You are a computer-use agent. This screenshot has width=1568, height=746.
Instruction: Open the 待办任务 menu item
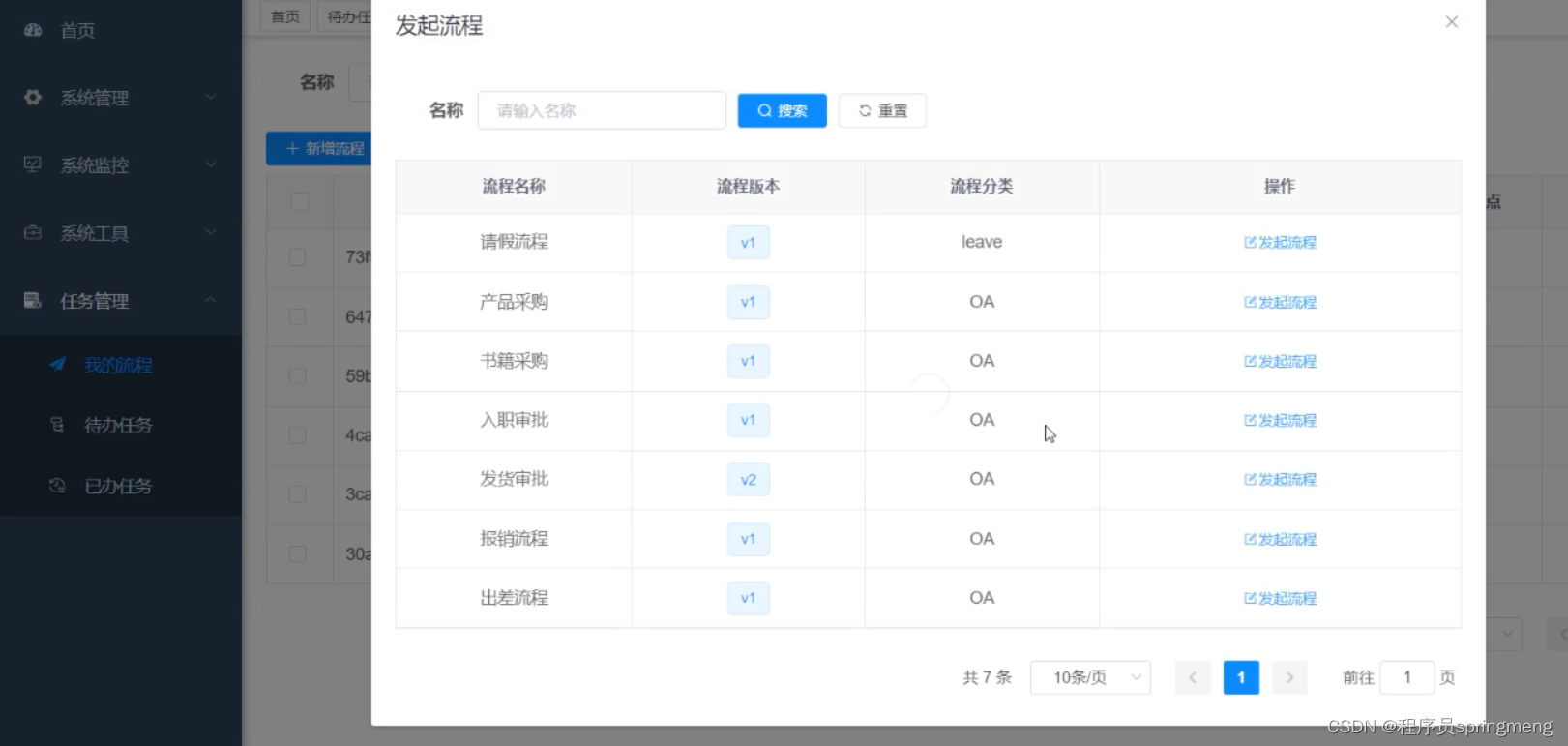click(x=118, y=425)
